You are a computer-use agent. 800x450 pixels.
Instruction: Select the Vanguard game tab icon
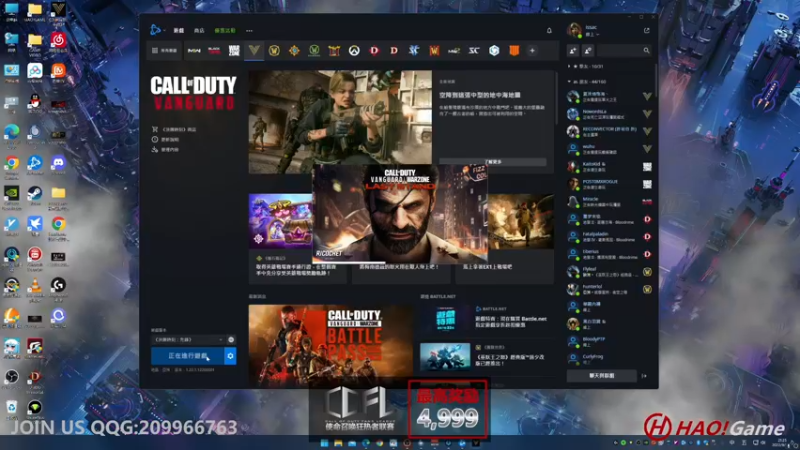(x=254, y=50)
